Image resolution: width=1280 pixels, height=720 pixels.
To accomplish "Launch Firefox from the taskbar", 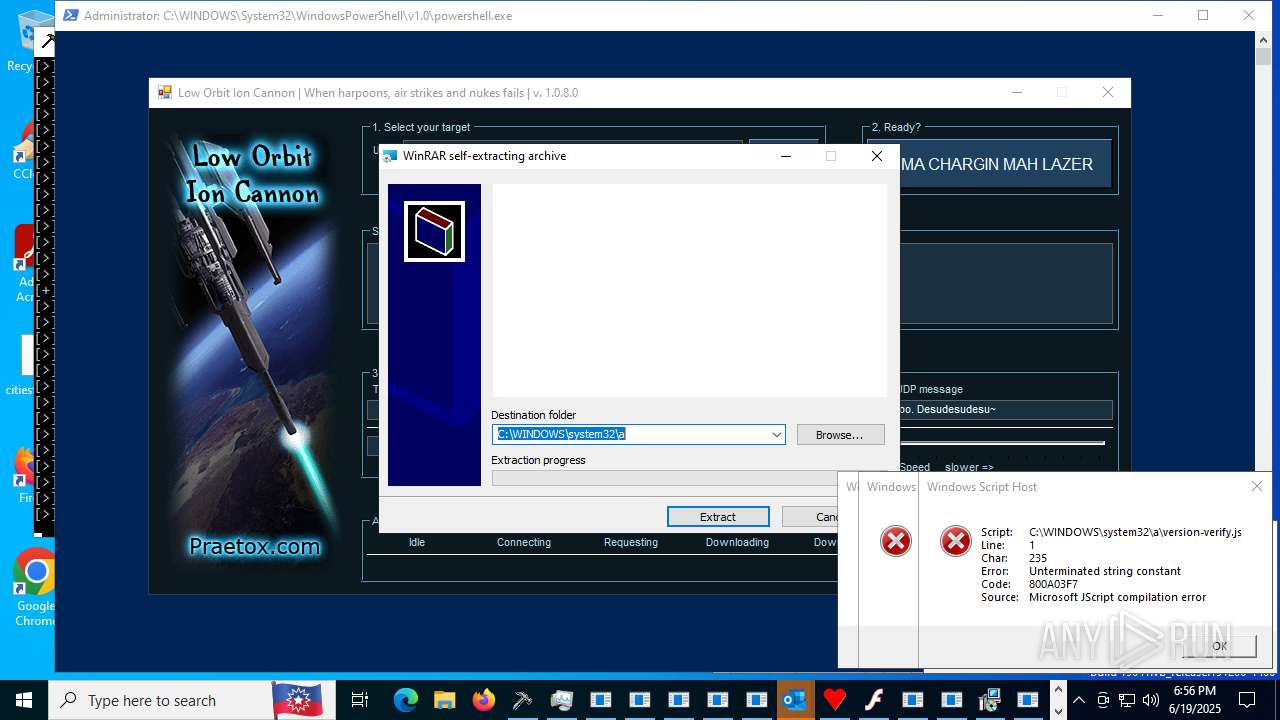I will tap(484, 700).
